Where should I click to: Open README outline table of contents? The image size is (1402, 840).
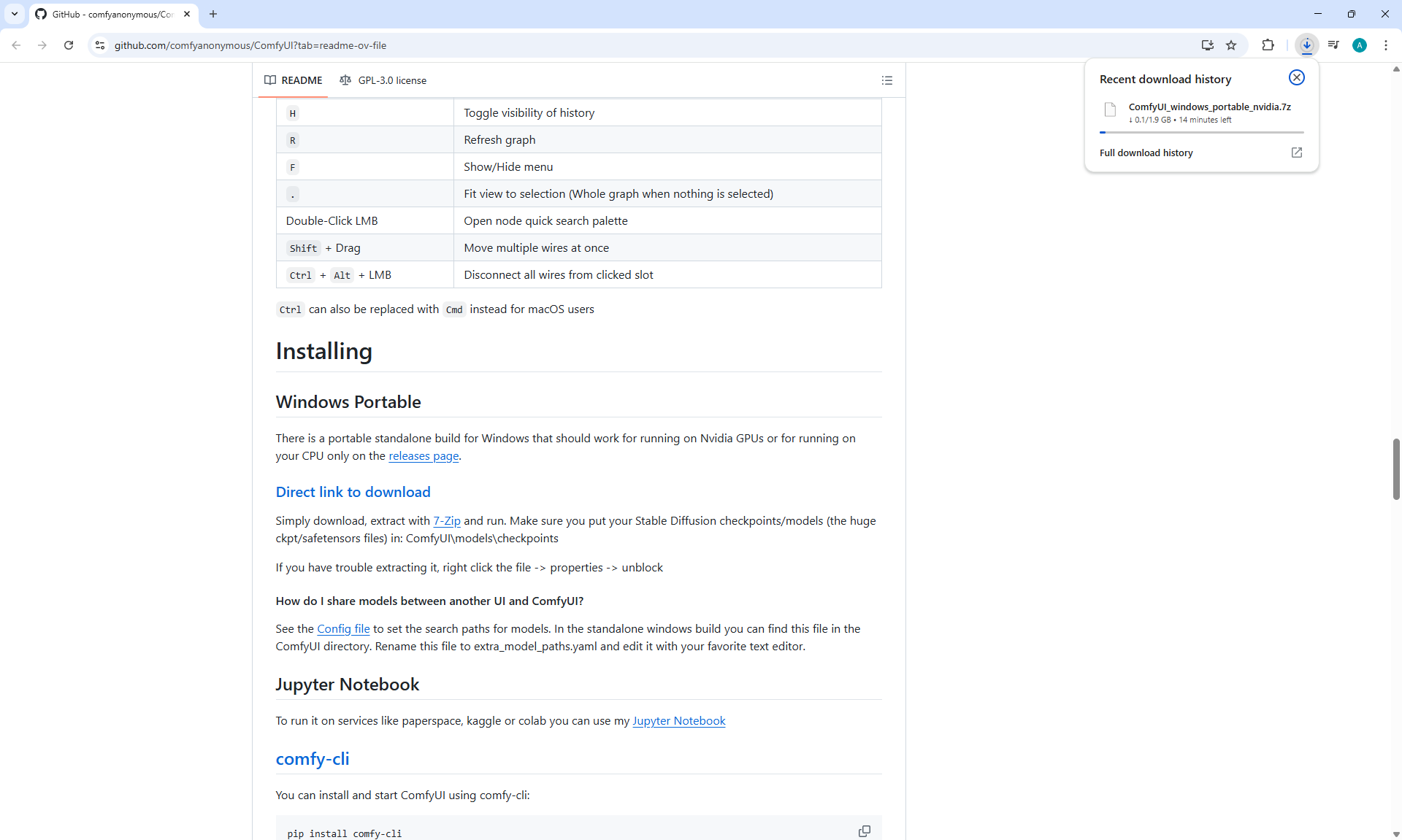886,80
